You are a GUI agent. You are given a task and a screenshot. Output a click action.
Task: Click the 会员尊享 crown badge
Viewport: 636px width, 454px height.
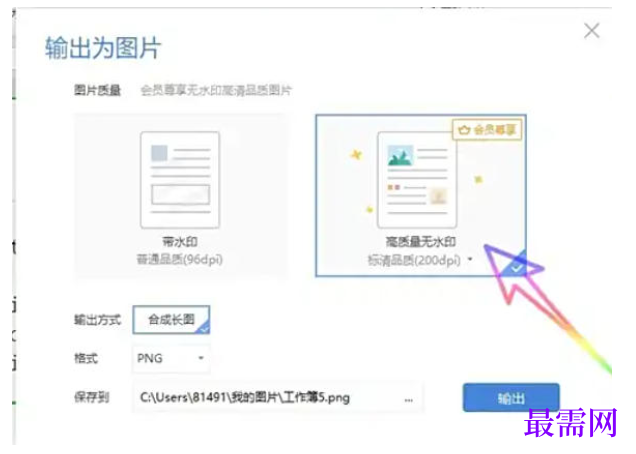coord(487,130)
